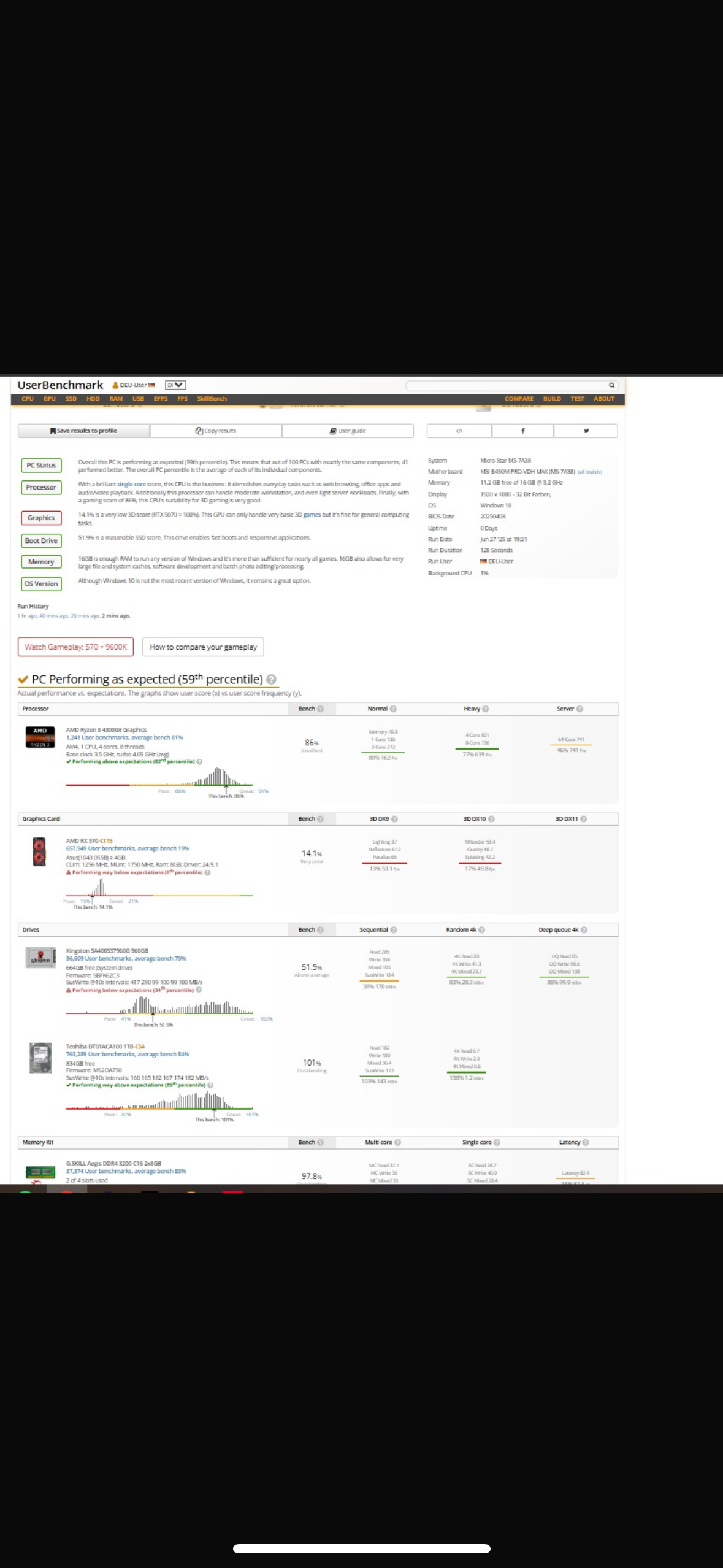Open help icon next to Normal column
This screenshot has height=1568, width=723.
(x=393, y=709)
